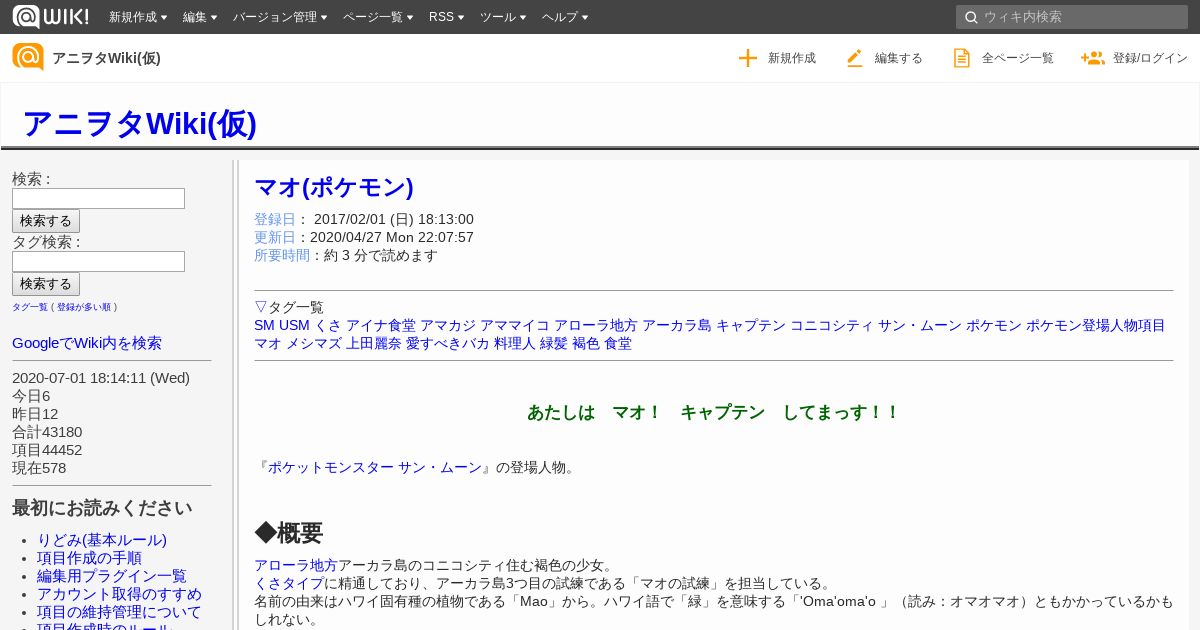This screenshot has width=1200, height=630.
Task: Open the アローラ地方 tag in tag list
Action: click(596, 325)
